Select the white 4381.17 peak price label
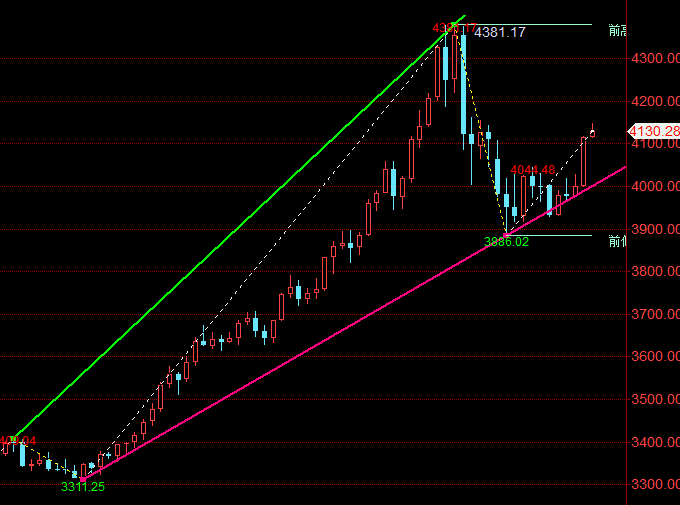 499,33
